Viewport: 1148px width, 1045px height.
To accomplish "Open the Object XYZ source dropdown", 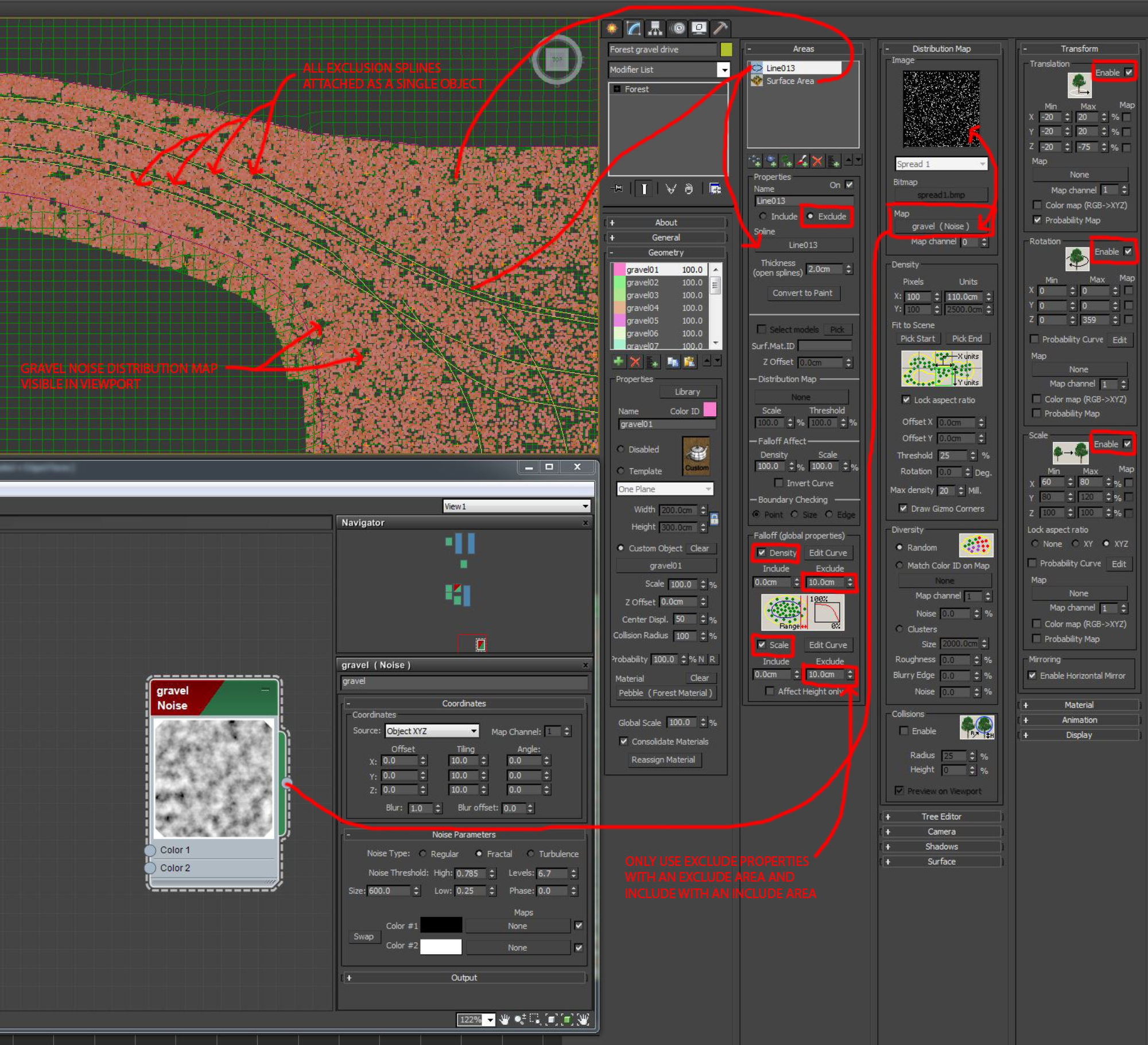I will click(x=432, y=731).
